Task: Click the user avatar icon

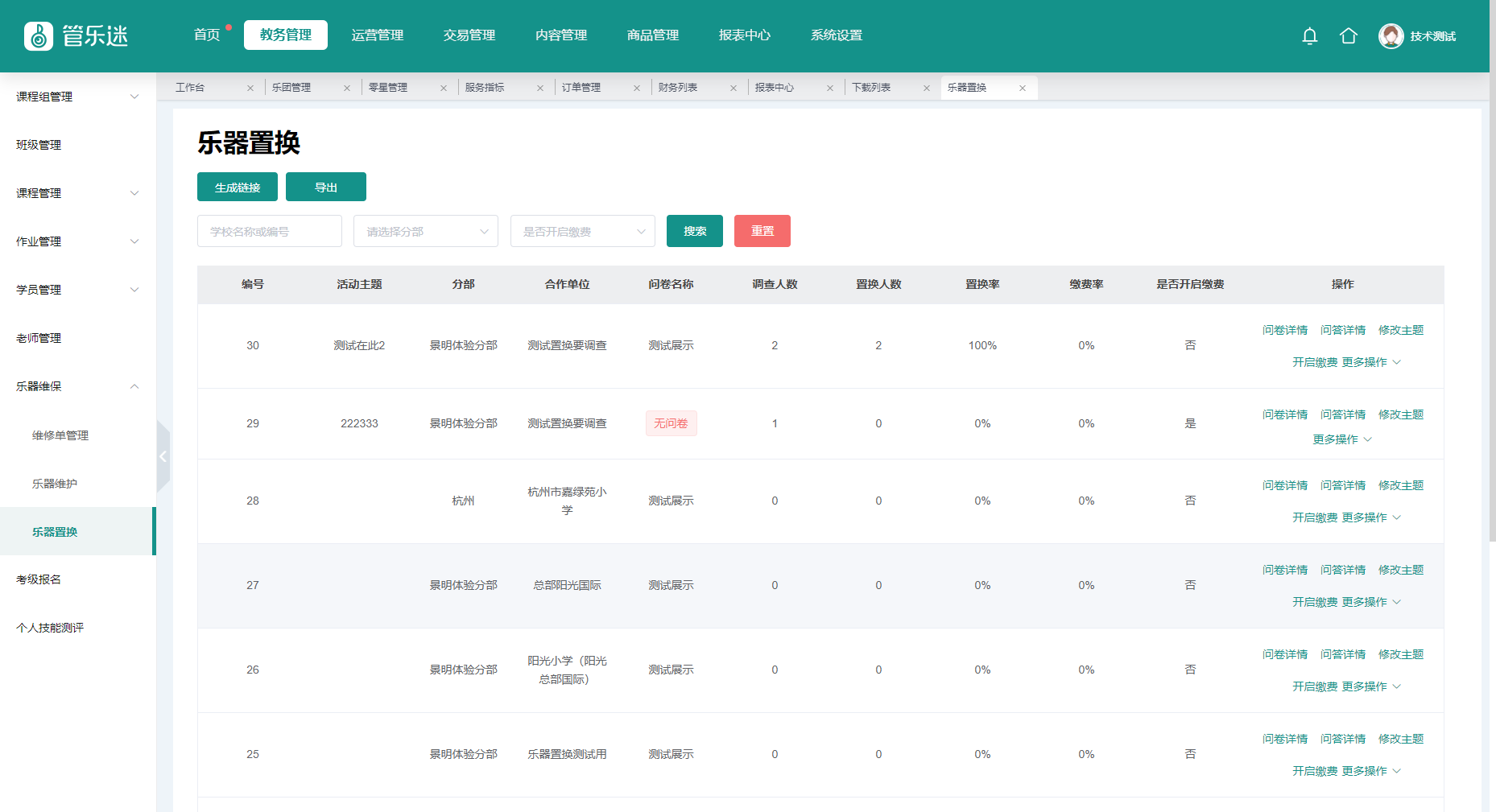Action: point(1391,36)
